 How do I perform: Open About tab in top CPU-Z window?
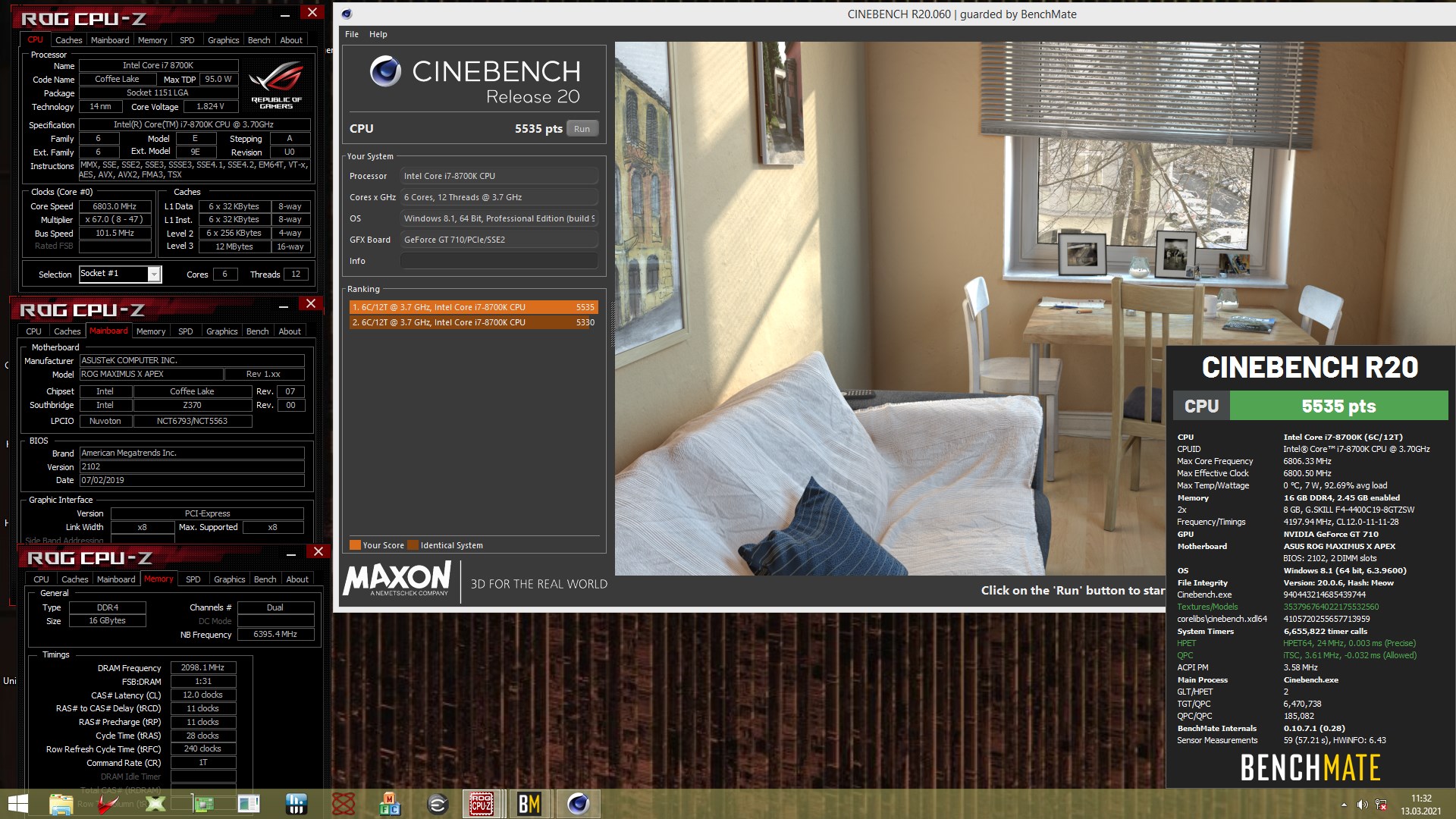point(291,40)
